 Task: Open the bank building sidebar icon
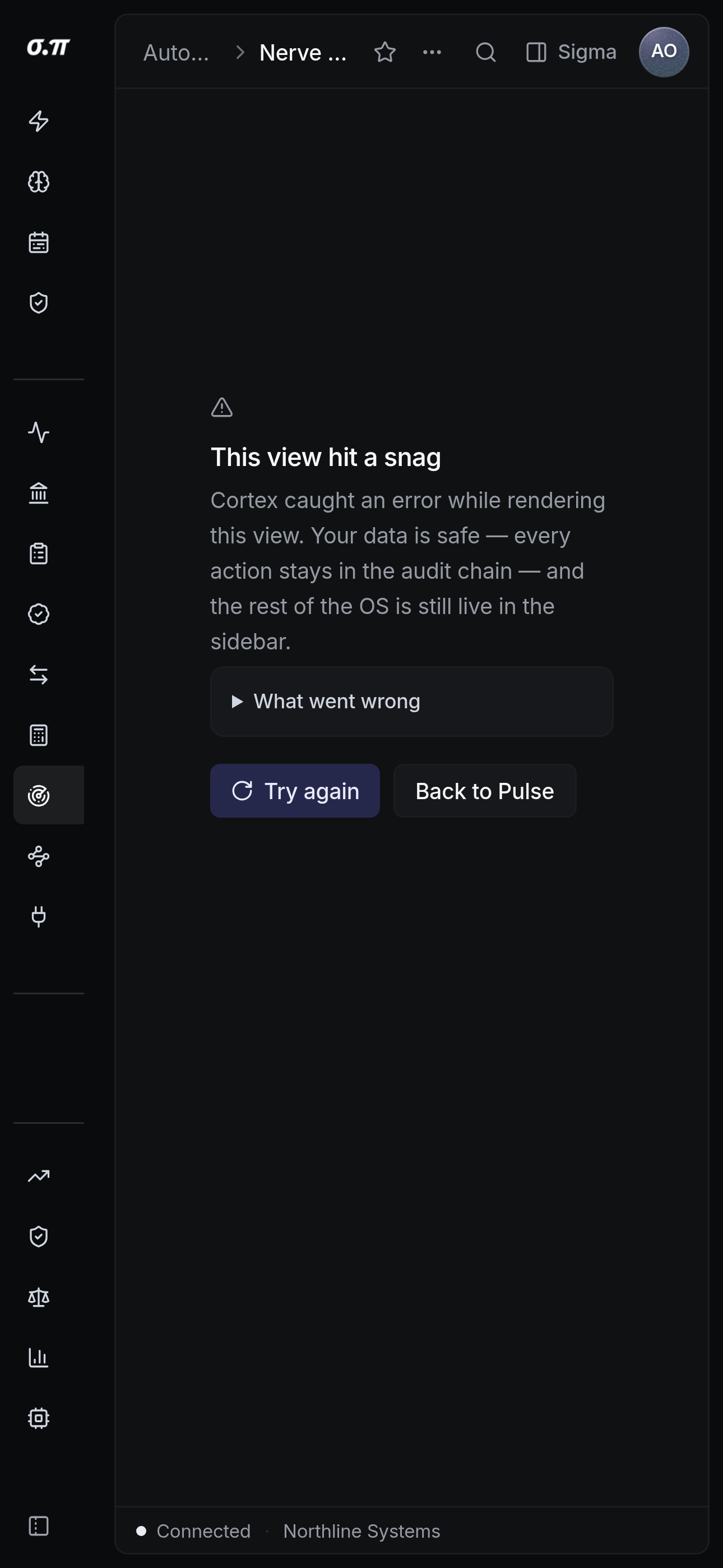pyautogui.click(x=39, y=493)
